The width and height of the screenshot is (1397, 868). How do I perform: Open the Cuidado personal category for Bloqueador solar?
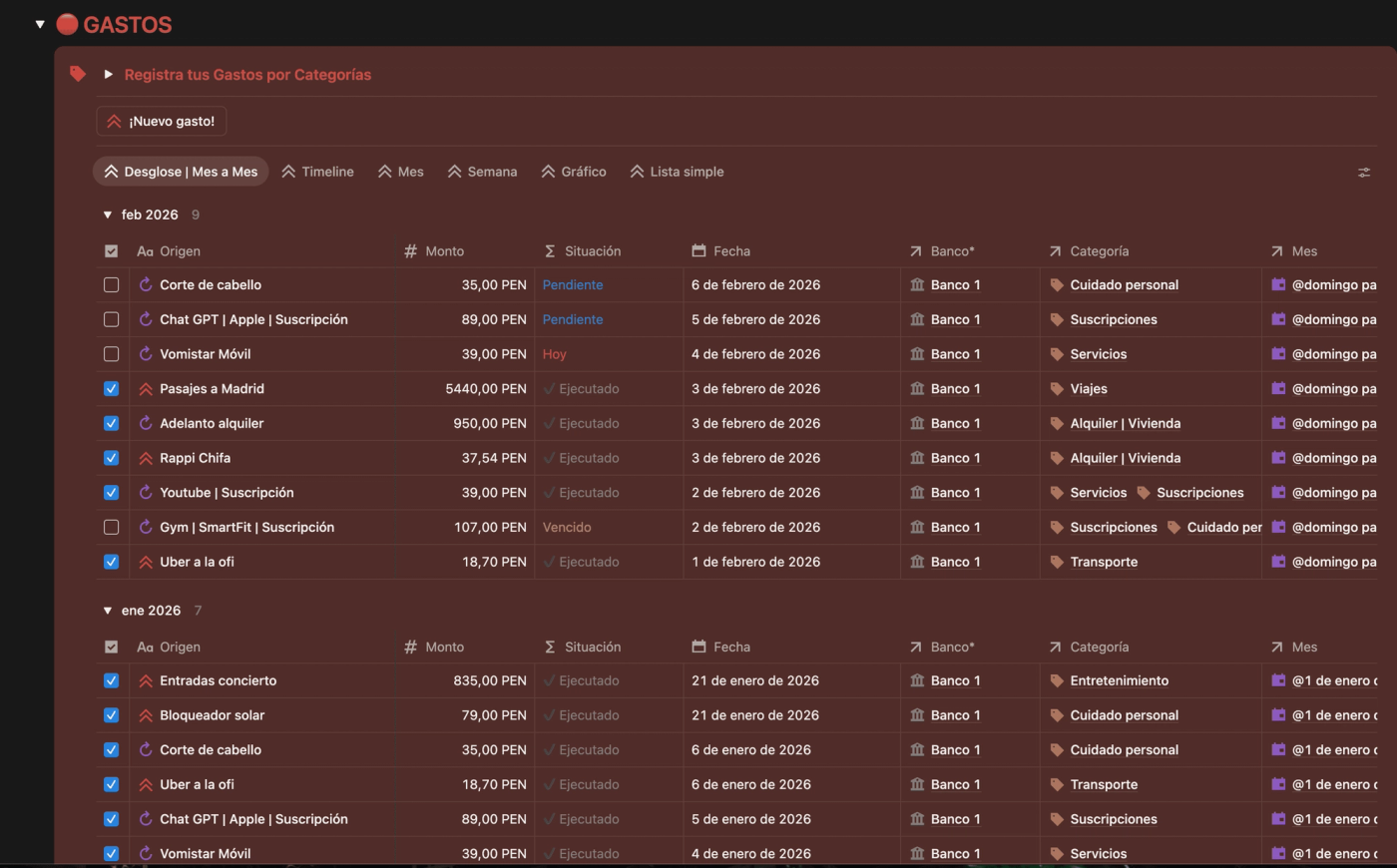[1124, 715]
